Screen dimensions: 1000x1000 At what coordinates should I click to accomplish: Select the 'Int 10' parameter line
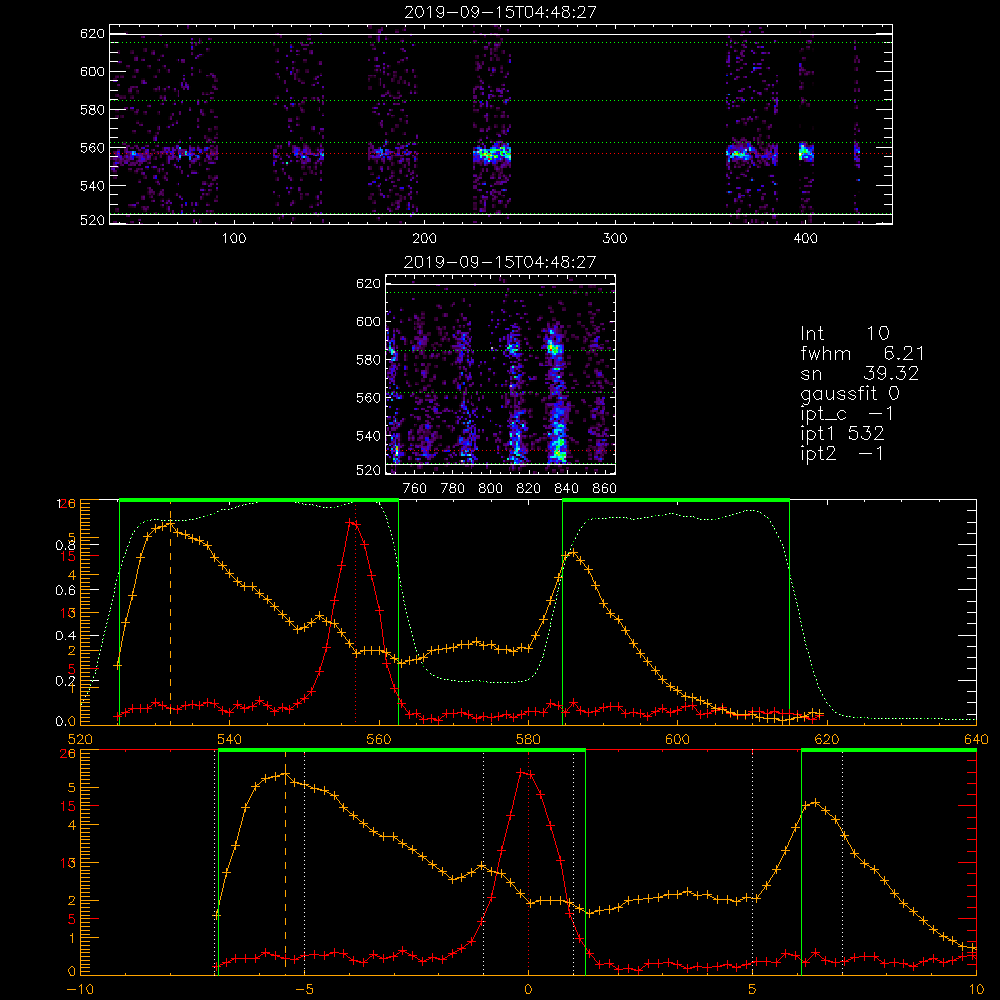(844, 333)
